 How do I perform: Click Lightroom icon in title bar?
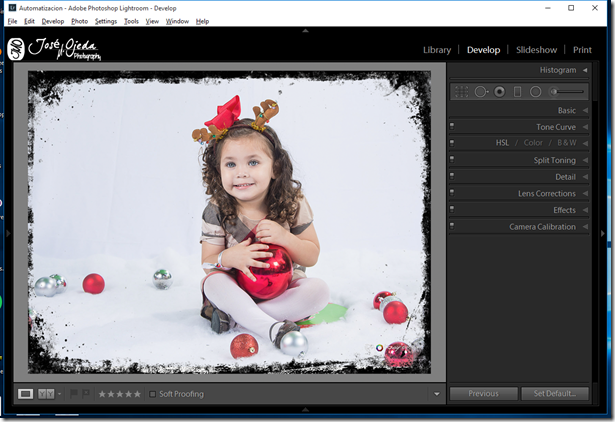tap(12, 8)
